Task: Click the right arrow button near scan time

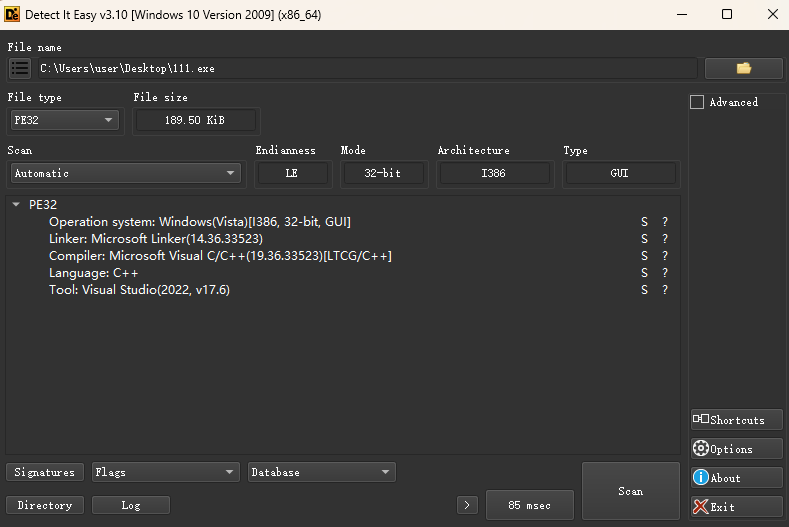Action: pyautogui.click(x=467, y=505)
